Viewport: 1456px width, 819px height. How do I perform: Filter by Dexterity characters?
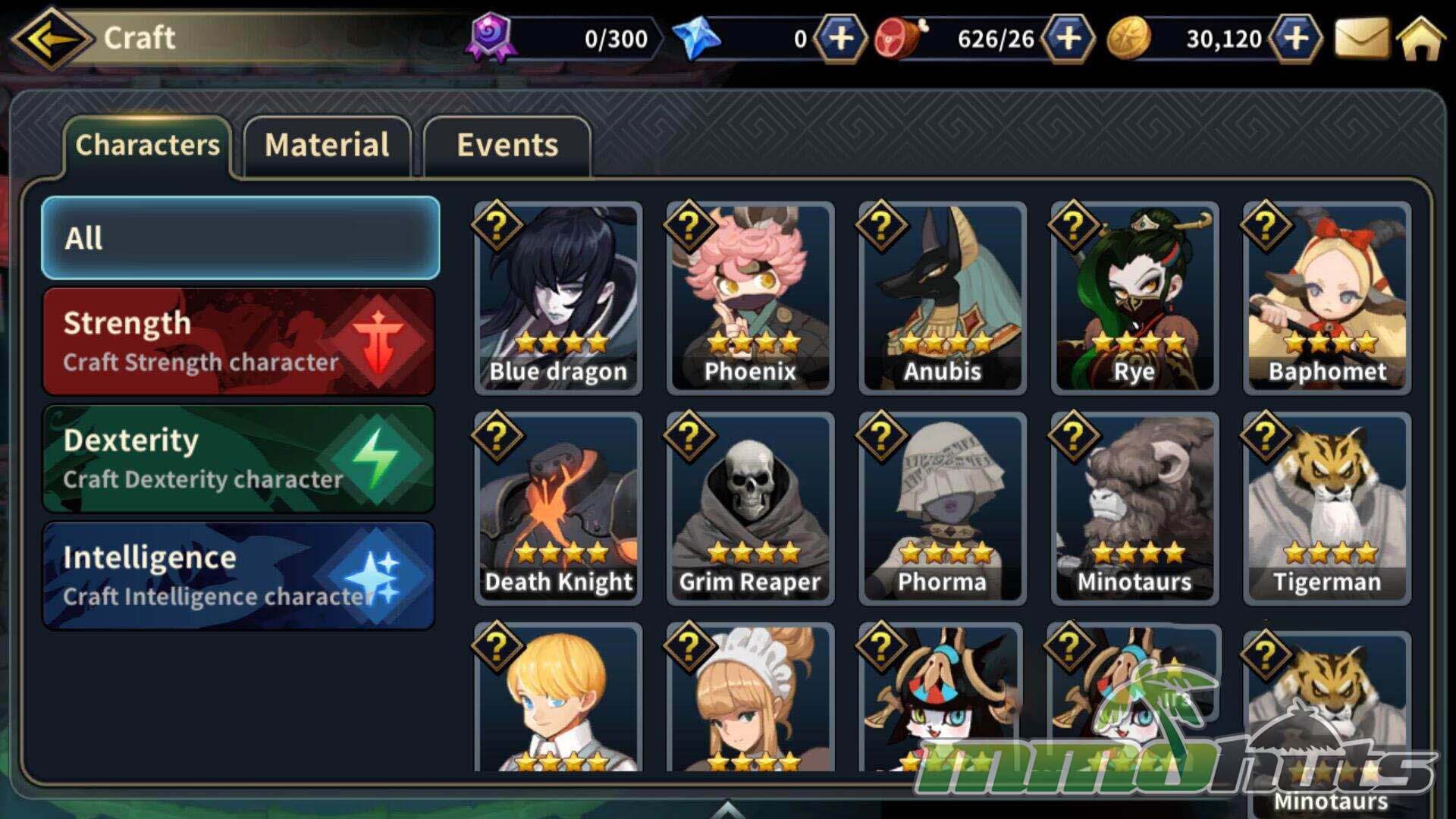pos(239,459)
